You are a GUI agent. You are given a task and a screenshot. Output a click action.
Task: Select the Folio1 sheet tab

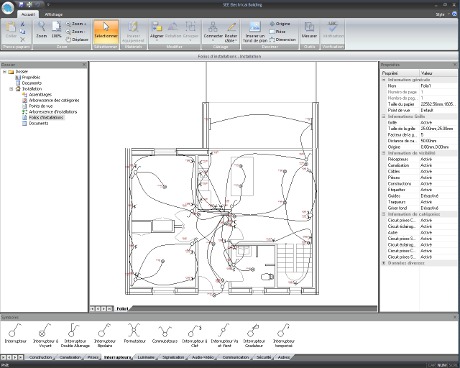click(122, 309)
